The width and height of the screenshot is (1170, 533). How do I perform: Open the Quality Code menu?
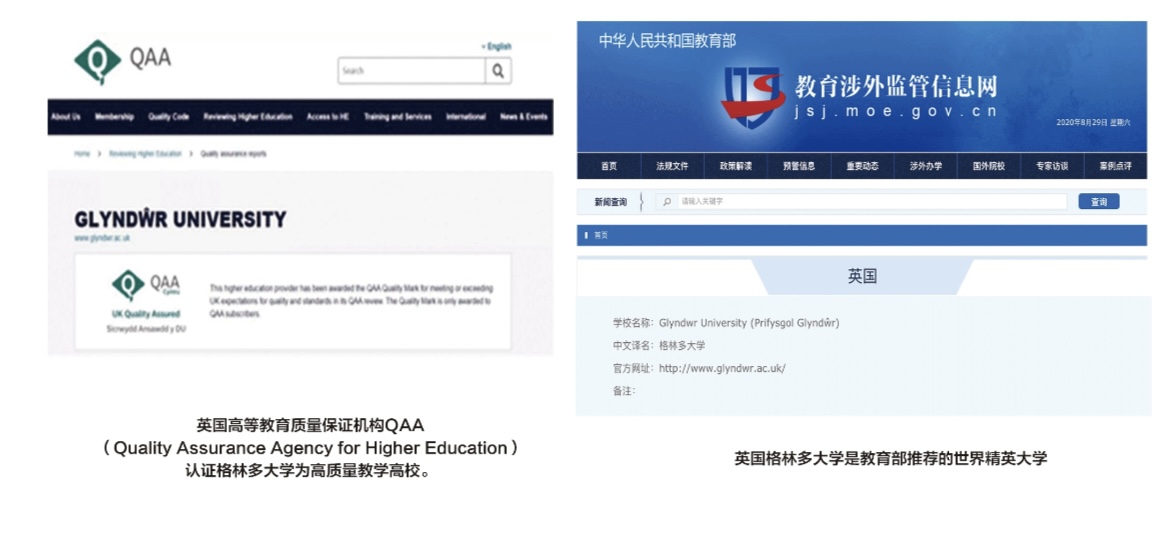click(x=169, y=116)
